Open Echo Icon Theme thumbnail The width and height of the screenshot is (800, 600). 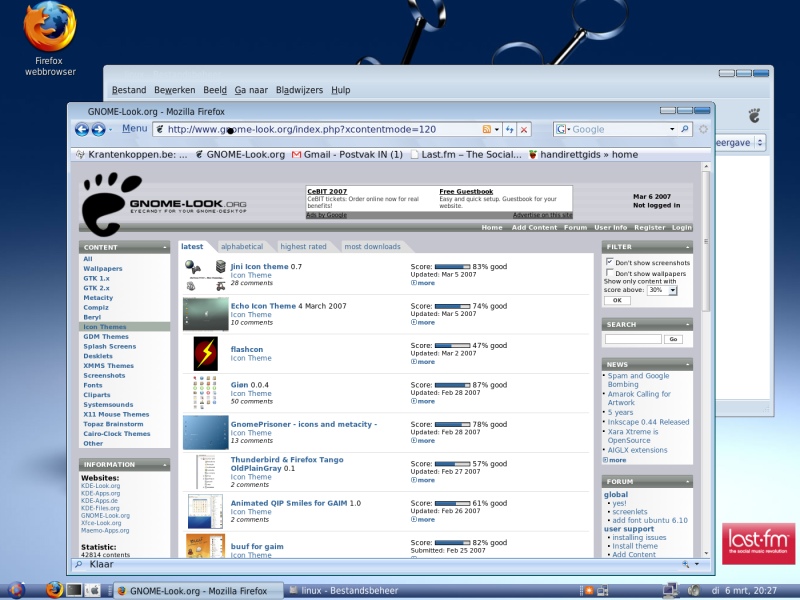tap(206, 314)
